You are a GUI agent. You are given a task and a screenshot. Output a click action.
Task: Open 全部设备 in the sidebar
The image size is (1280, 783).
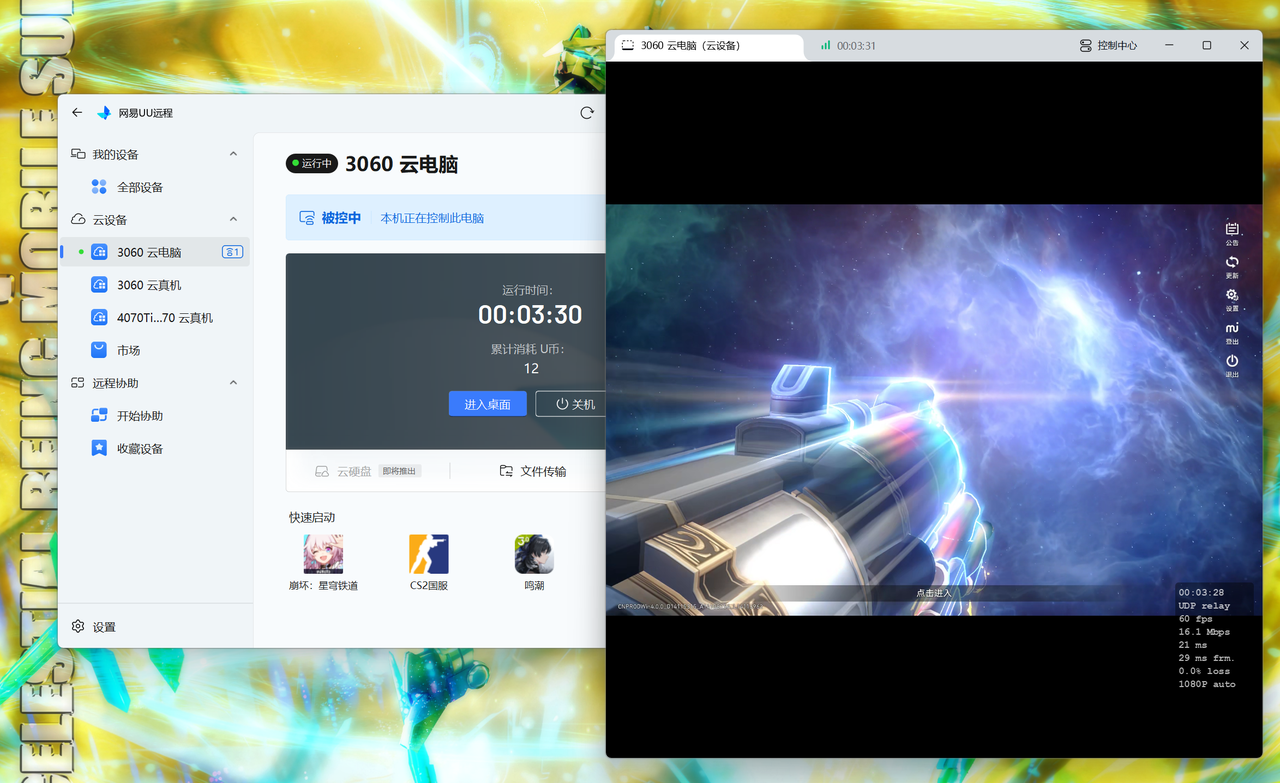(155, 187)
